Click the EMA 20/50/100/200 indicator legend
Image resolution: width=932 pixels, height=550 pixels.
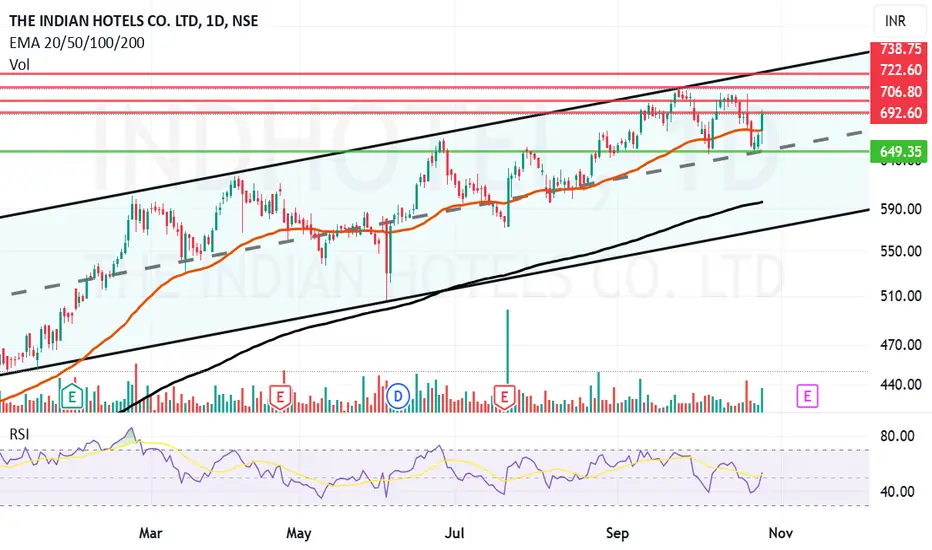77,43
